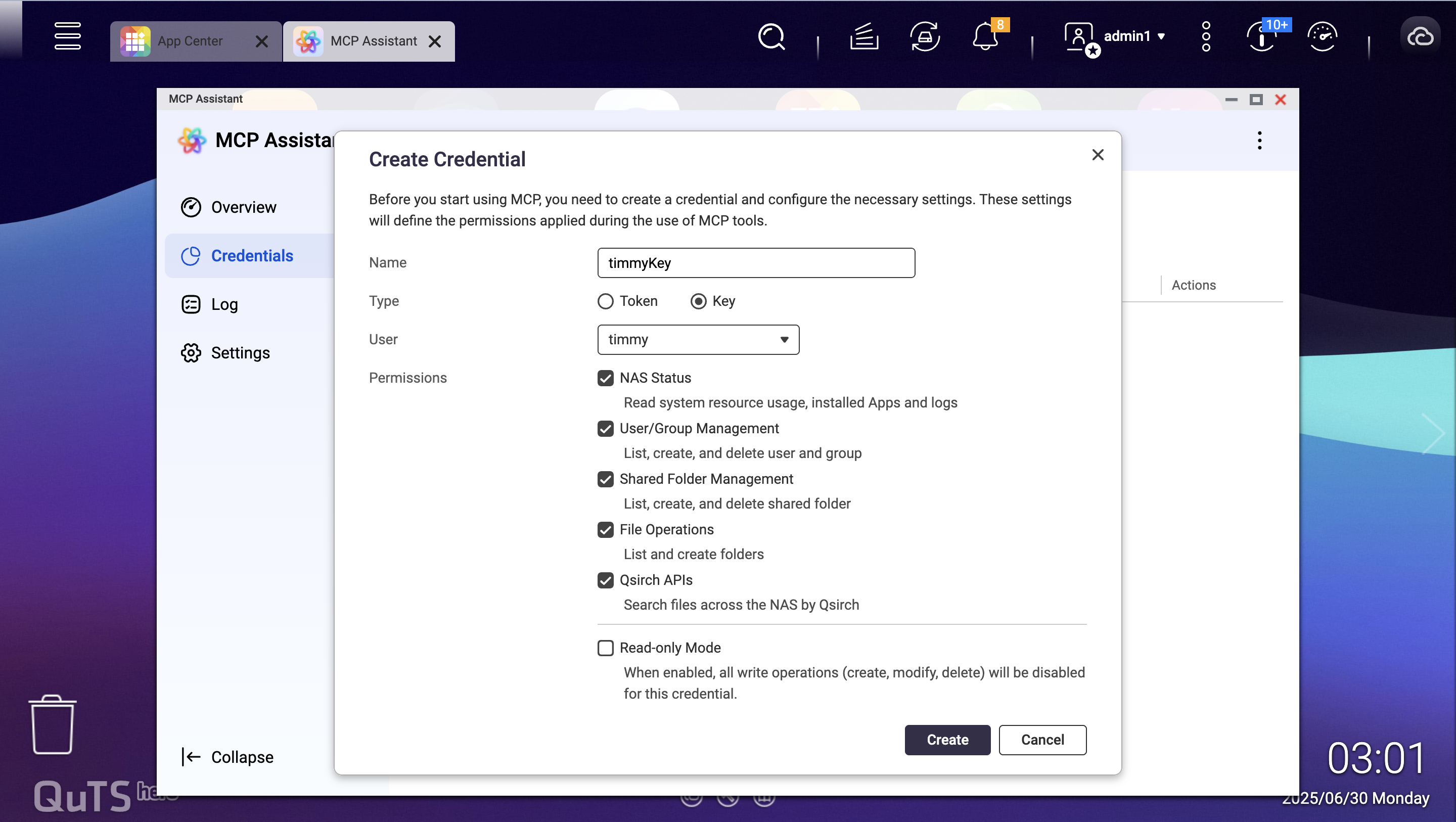1456x822 pixels.
Task: Switch to the App Center tab
Action: [190, 41]
